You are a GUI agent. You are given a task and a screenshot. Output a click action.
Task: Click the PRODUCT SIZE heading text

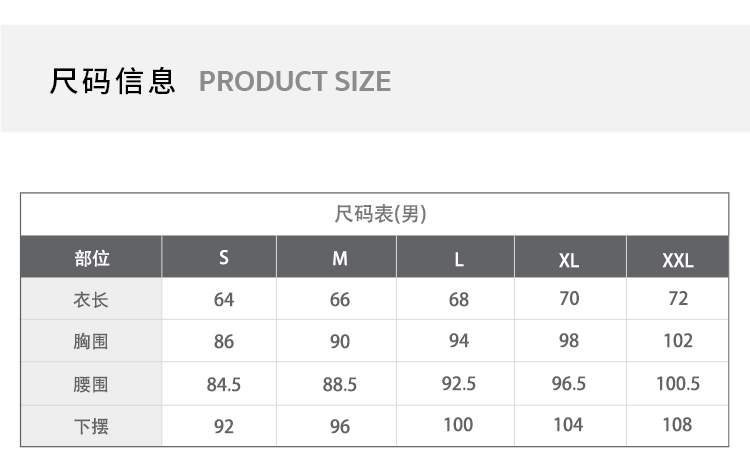click(295, 82)
